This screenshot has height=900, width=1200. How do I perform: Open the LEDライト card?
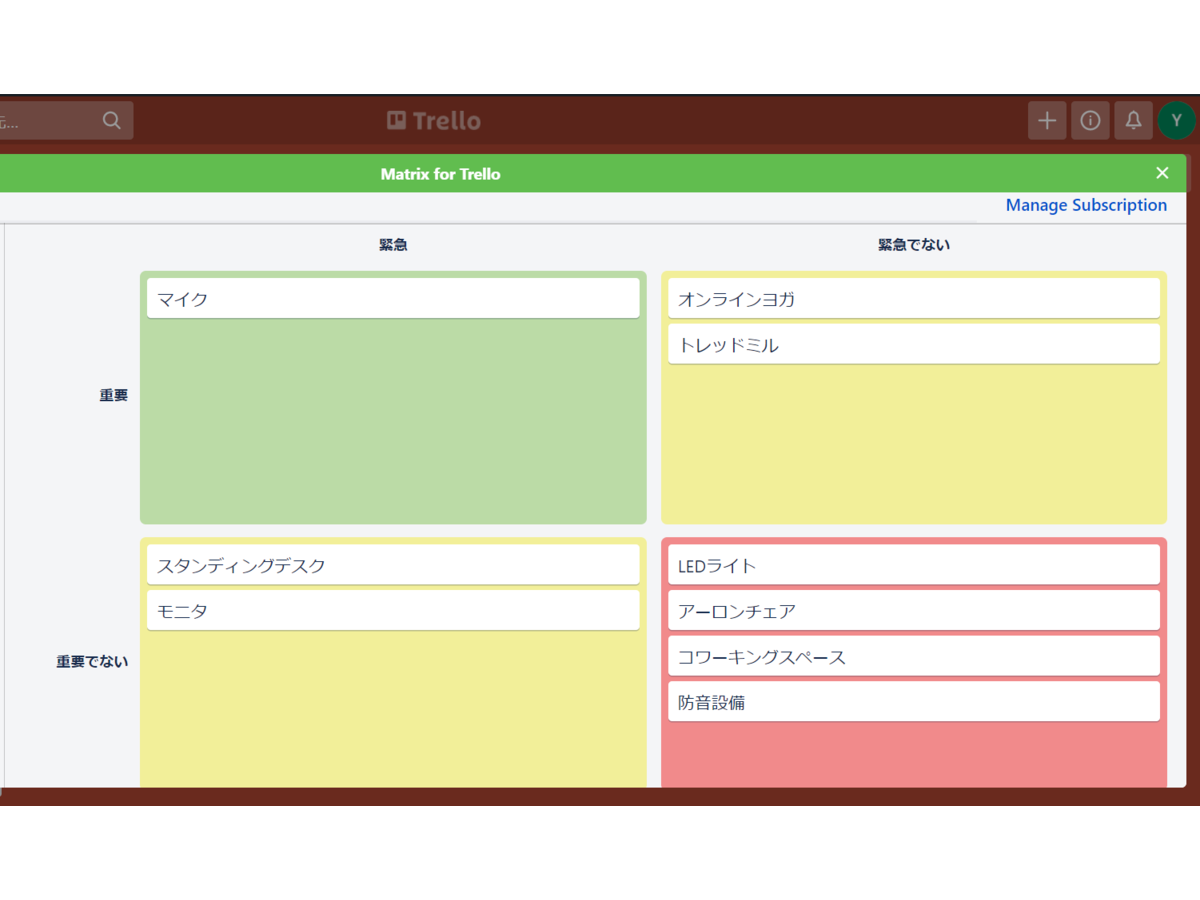[914, 565]
